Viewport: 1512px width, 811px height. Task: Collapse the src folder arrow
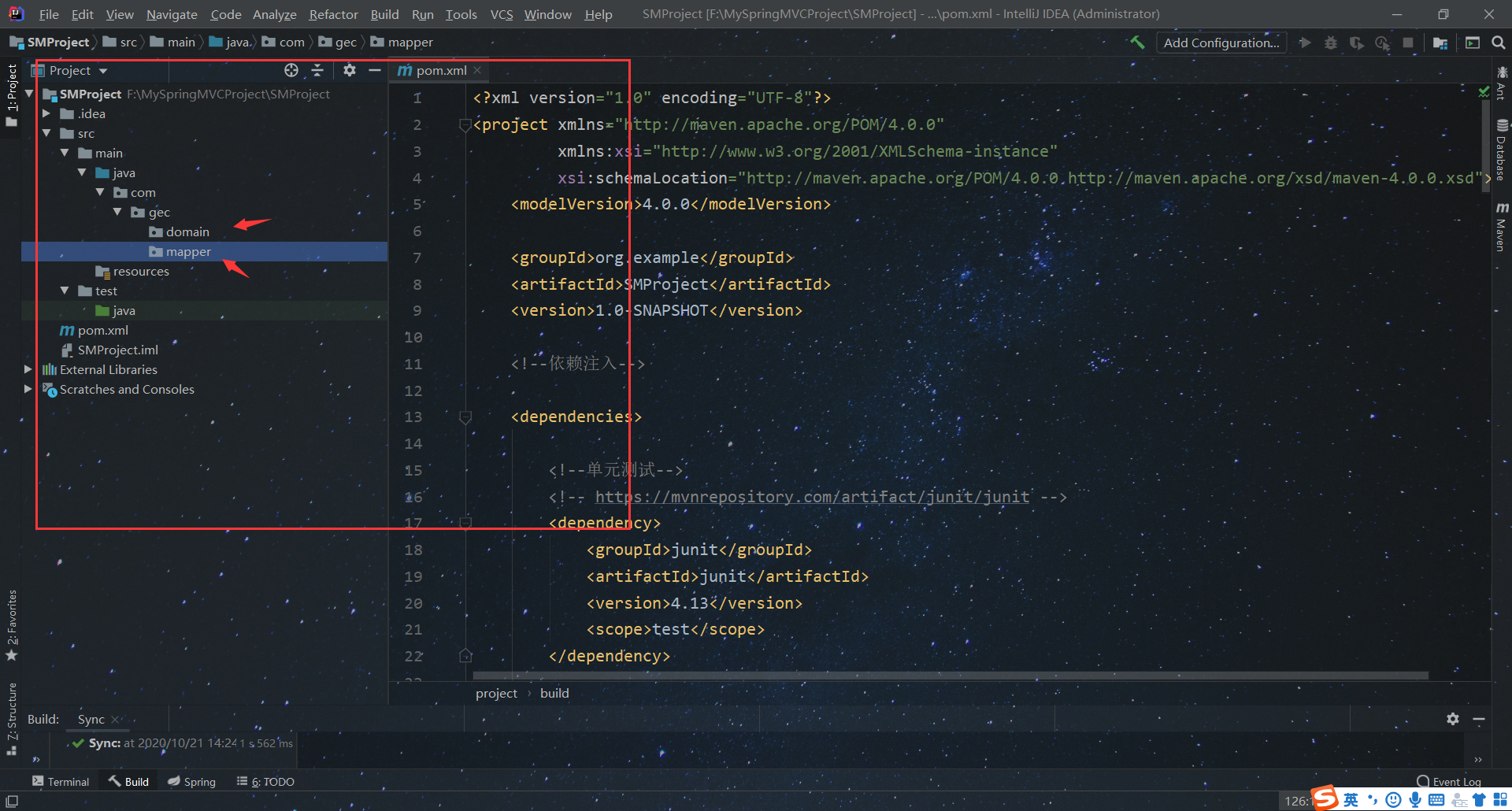(46, 133)
